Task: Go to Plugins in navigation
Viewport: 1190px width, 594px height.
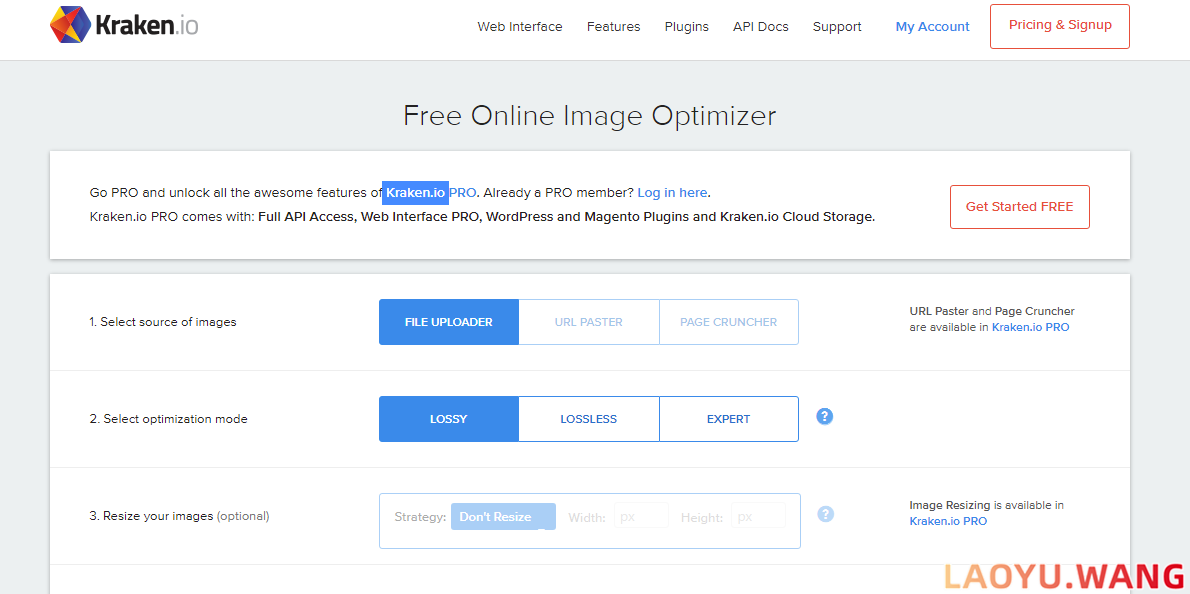Action: point(687,27)
